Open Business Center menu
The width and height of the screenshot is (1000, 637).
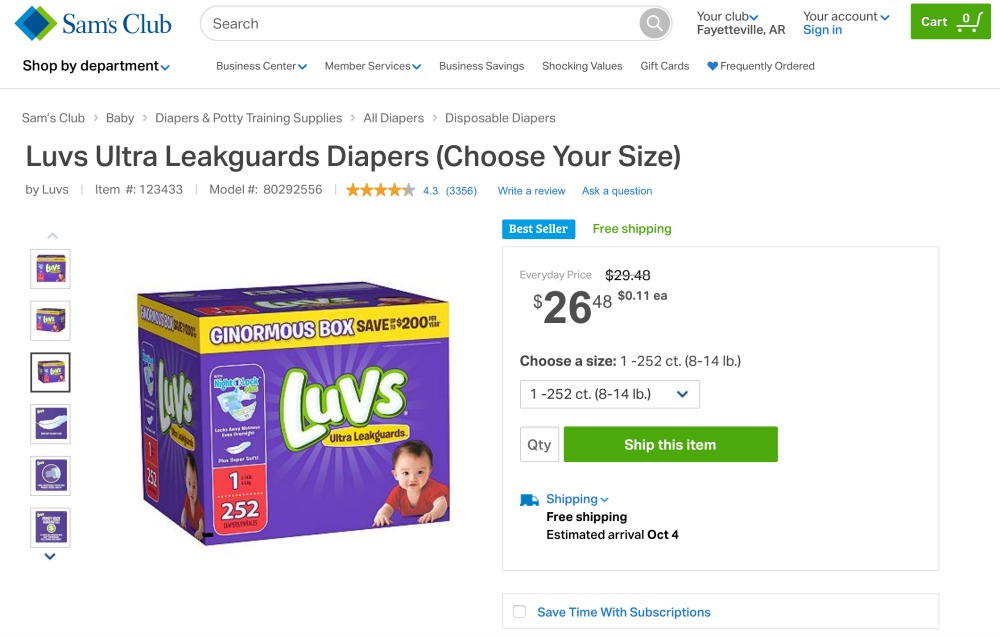click(261, 66)
